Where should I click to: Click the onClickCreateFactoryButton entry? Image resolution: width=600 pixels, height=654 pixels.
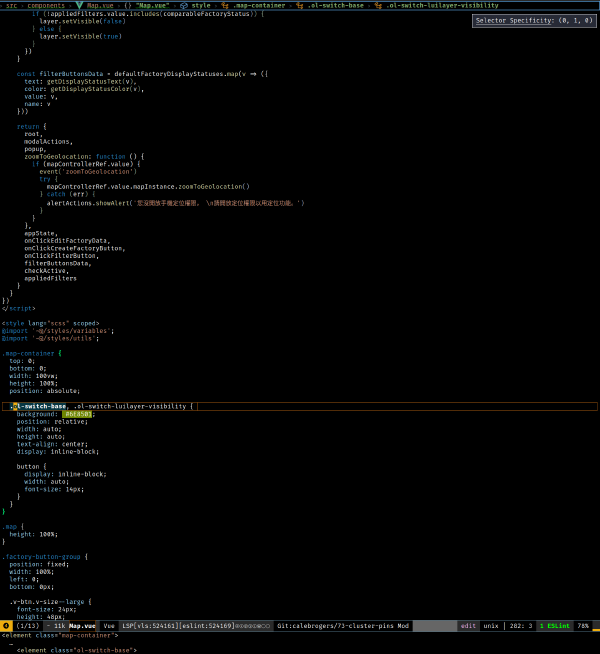[75, 248]
